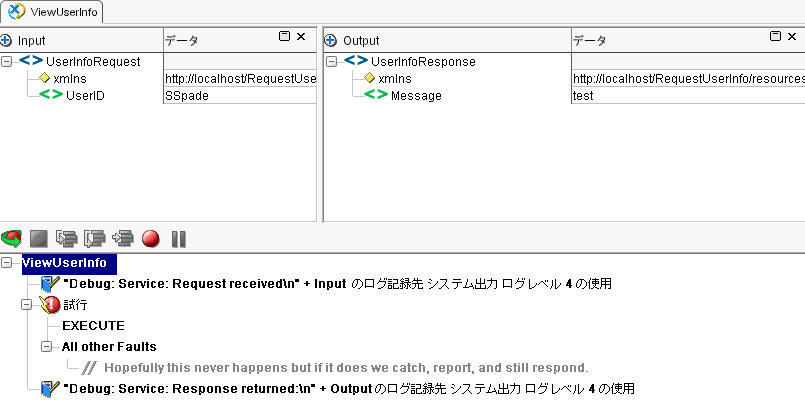
Task: Collapse the ViewUserInfo root node
Action: (x=7, y=263)
